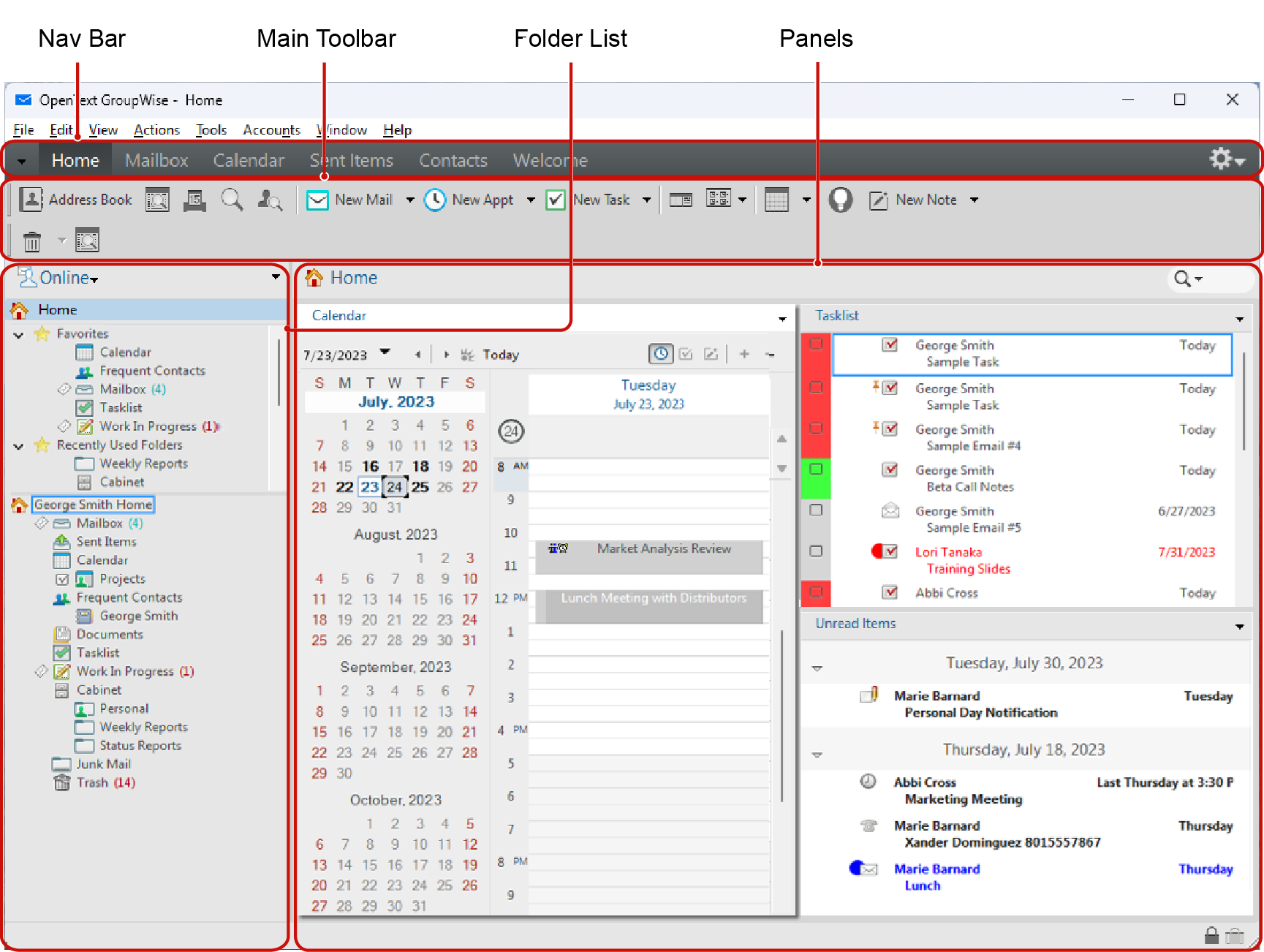Click the circled 24 day indicator

(x=511, y=431)
